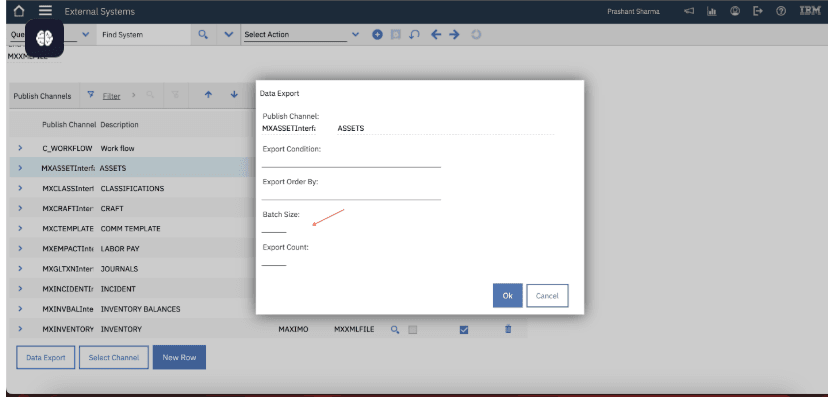Click the magnifier detail icon in MXINVENTORY row
This screenshot has width=828, height=398.
click(394, 329)
